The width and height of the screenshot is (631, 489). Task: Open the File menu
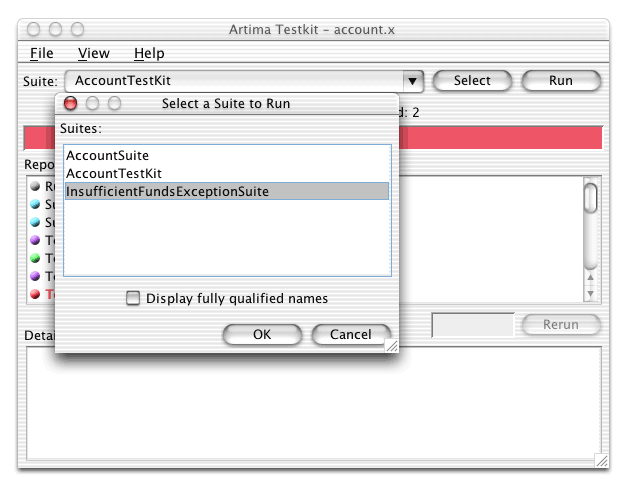41,53
